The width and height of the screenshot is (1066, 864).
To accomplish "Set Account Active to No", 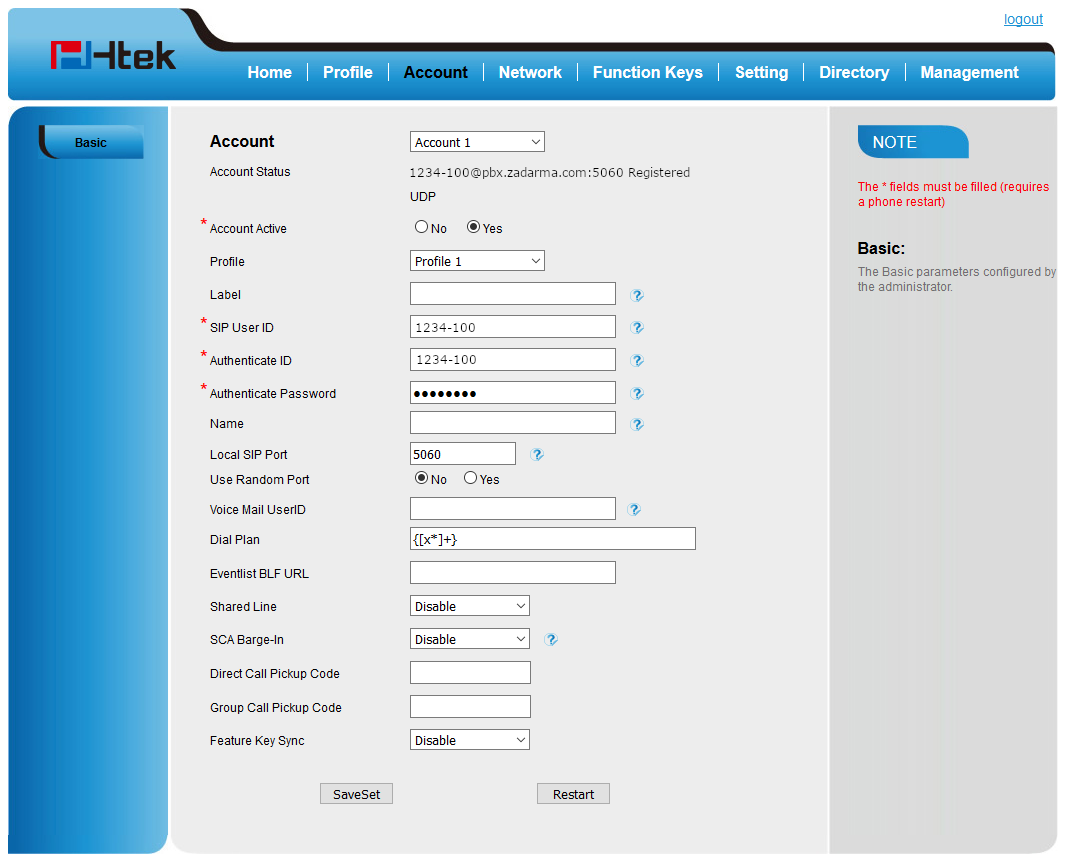I will click(422, 228).
